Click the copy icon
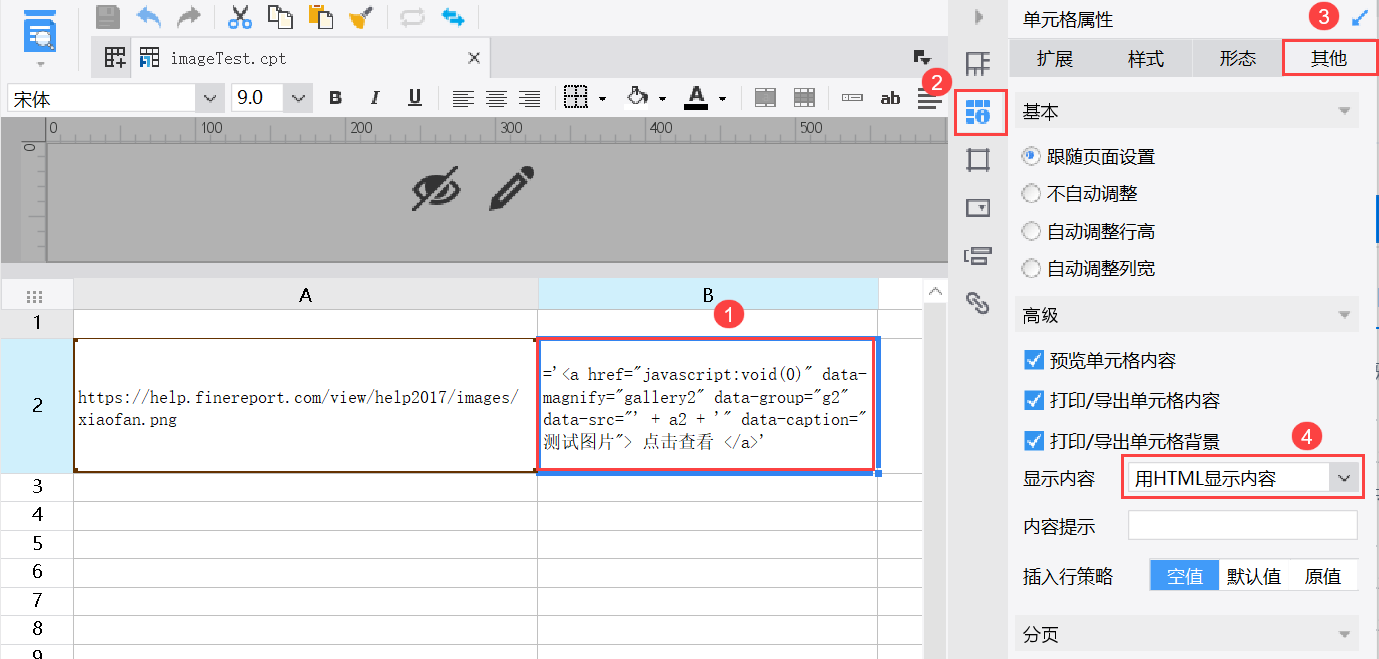 (280, 17)
